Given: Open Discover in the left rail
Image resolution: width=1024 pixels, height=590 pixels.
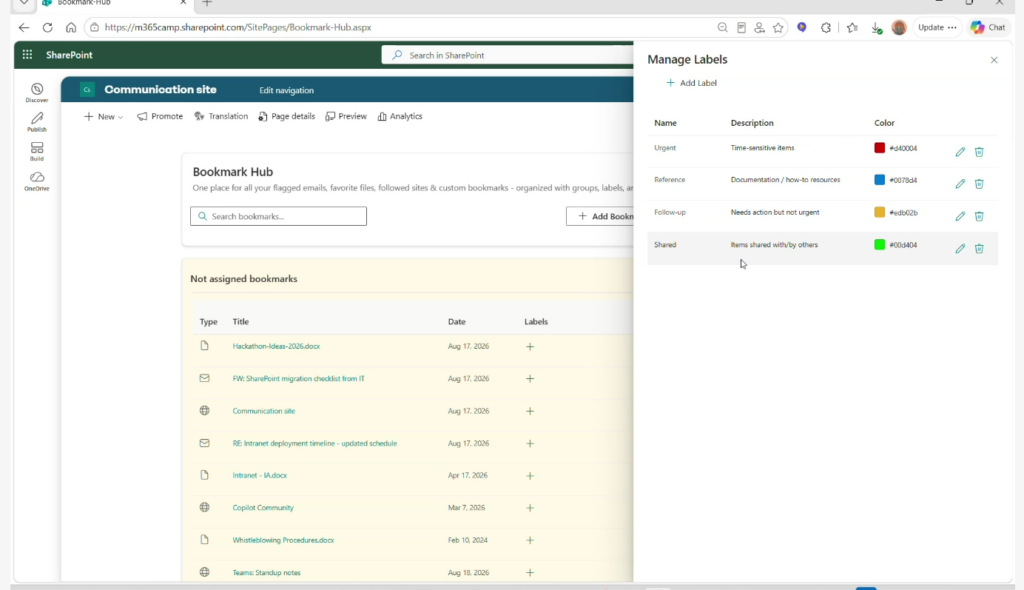Looking at the screenshot, I should (x=37, y=93).
